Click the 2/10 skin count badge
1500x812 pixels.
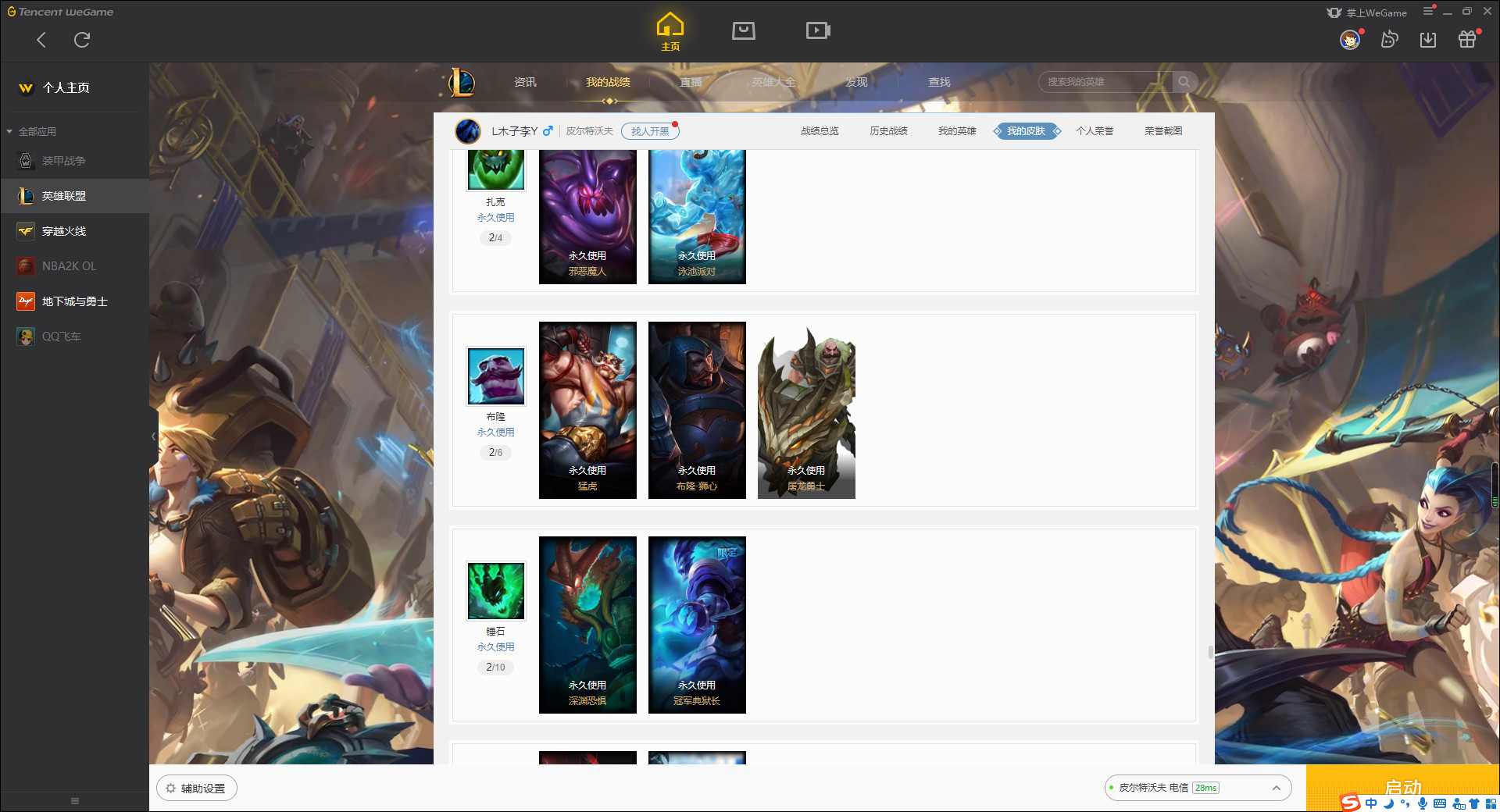(x=495, y=667)
